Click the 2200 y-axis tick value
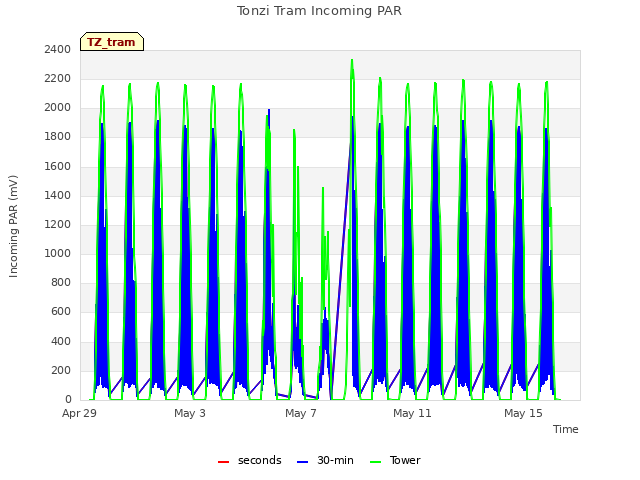The image size is (640, 480). pos(58,78)
